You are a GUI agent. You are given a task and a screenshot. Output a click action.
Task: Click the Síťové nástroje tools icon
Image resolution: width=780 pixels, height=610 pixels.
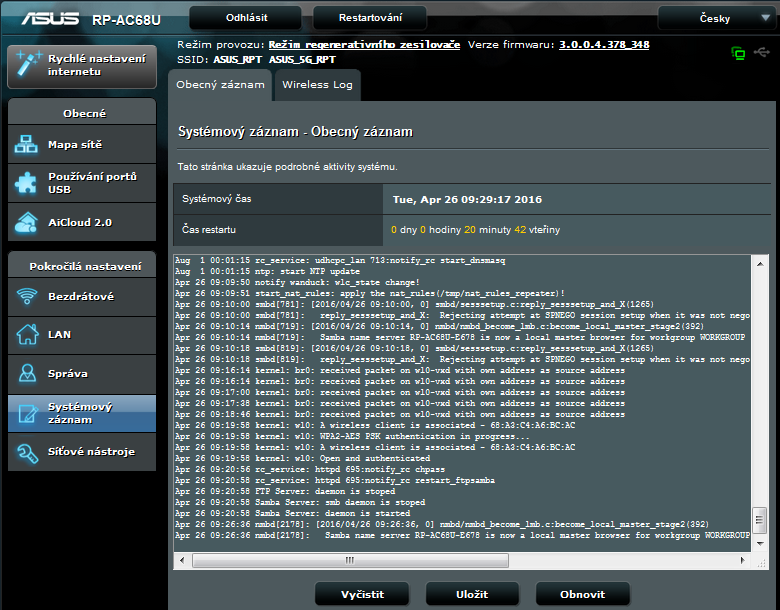coord(26,453)
